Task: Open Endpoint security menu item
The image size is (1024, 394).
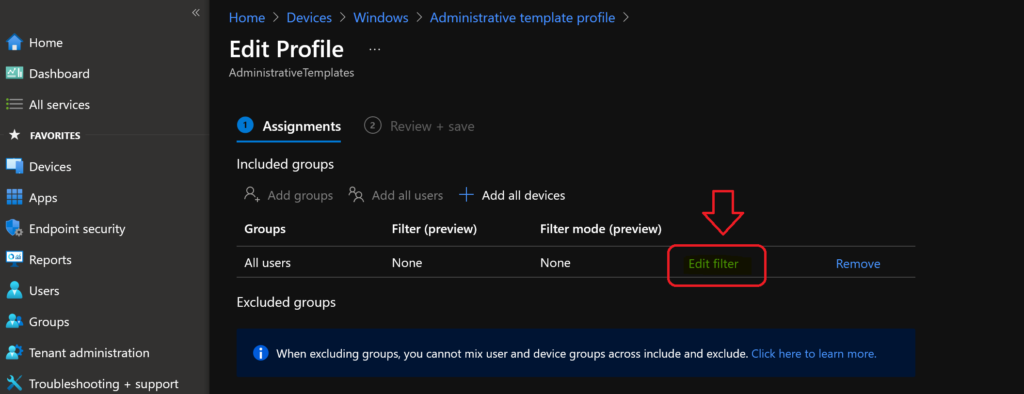Action: pos(77,229)
